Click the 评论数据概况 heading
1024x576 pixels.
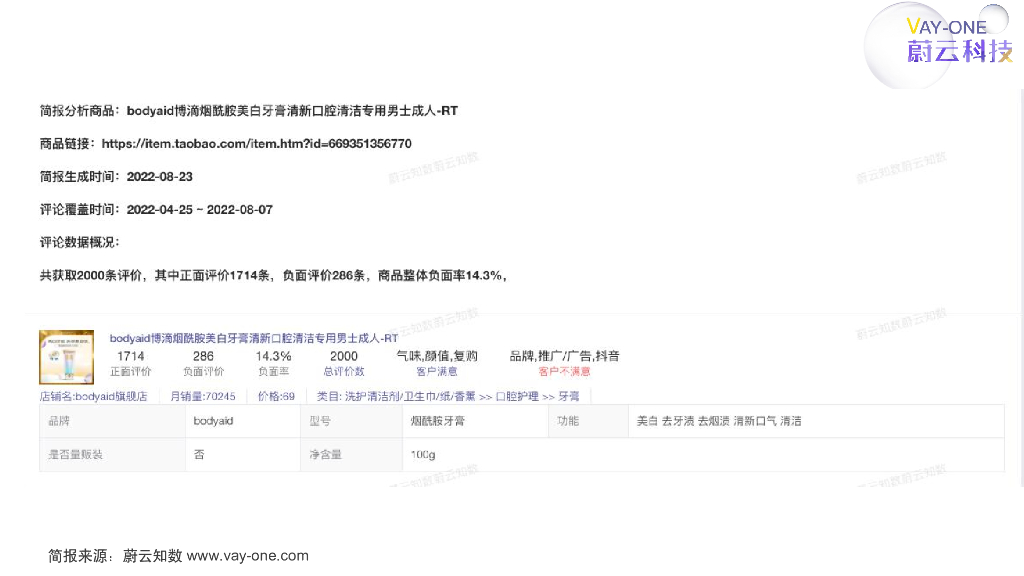[80, 242]
